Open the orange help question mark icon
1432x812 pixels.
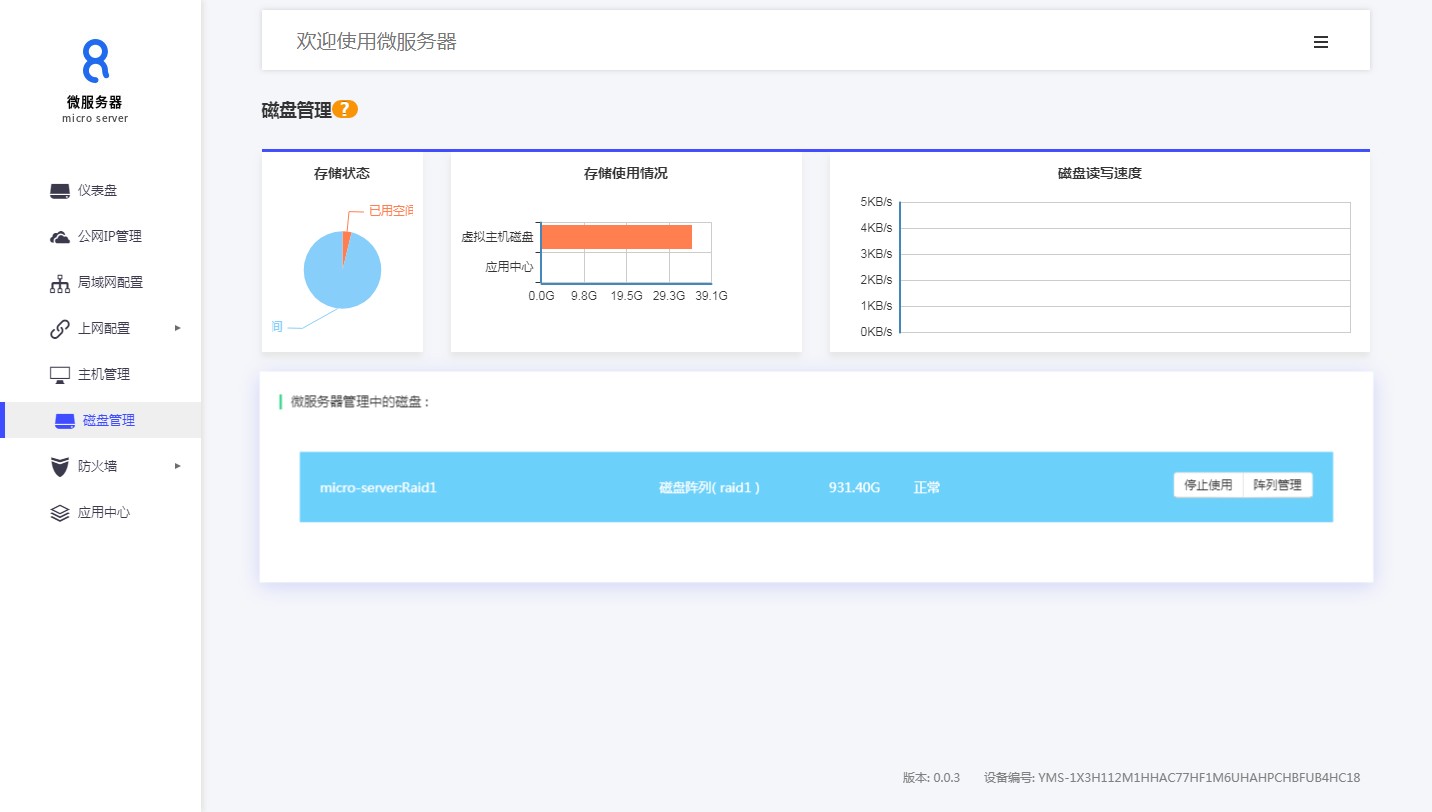click(345, 110)
